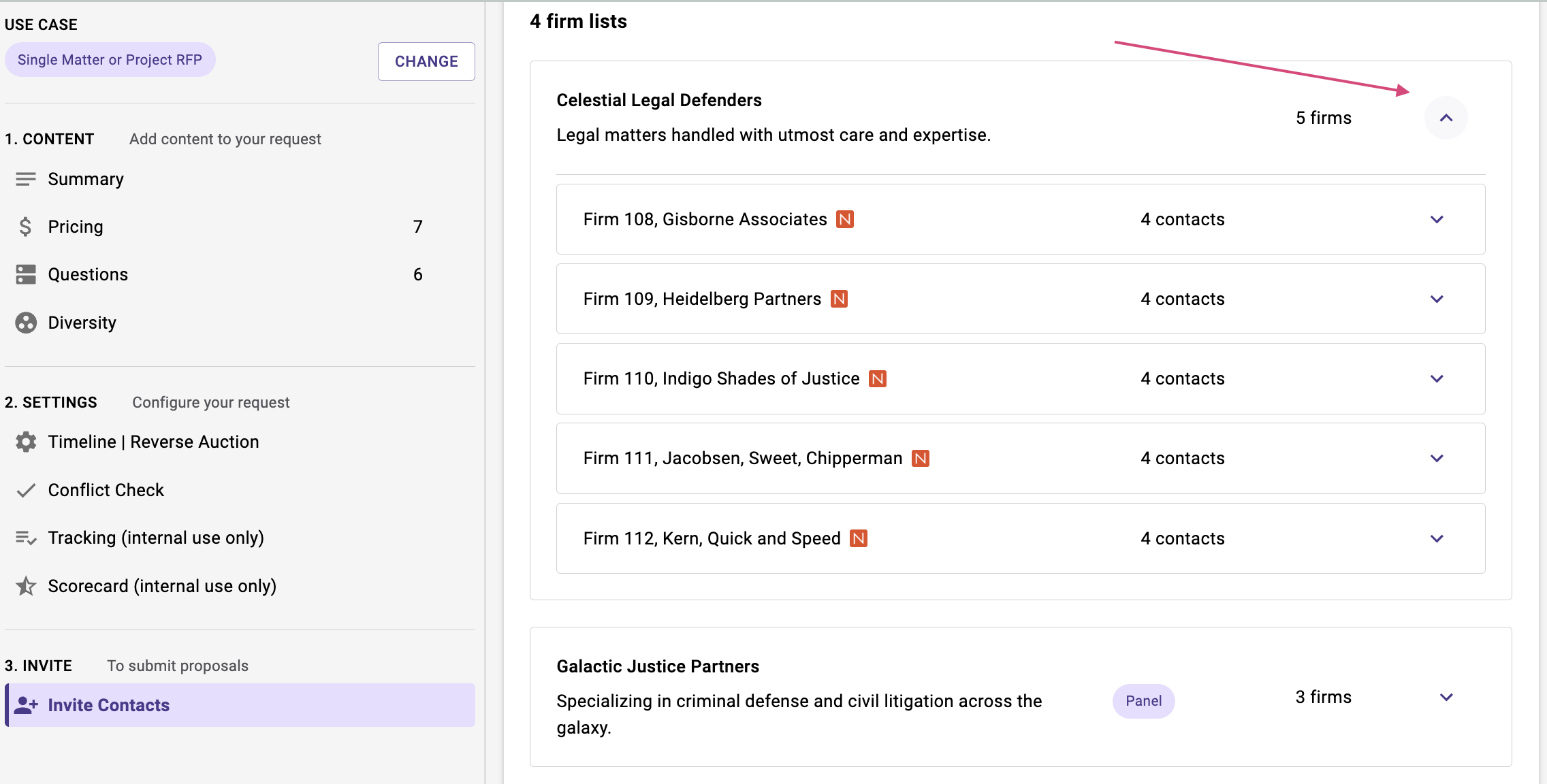Click the N badge beside Indigo Shades of Justice
1547x784 pixels.
878,378
